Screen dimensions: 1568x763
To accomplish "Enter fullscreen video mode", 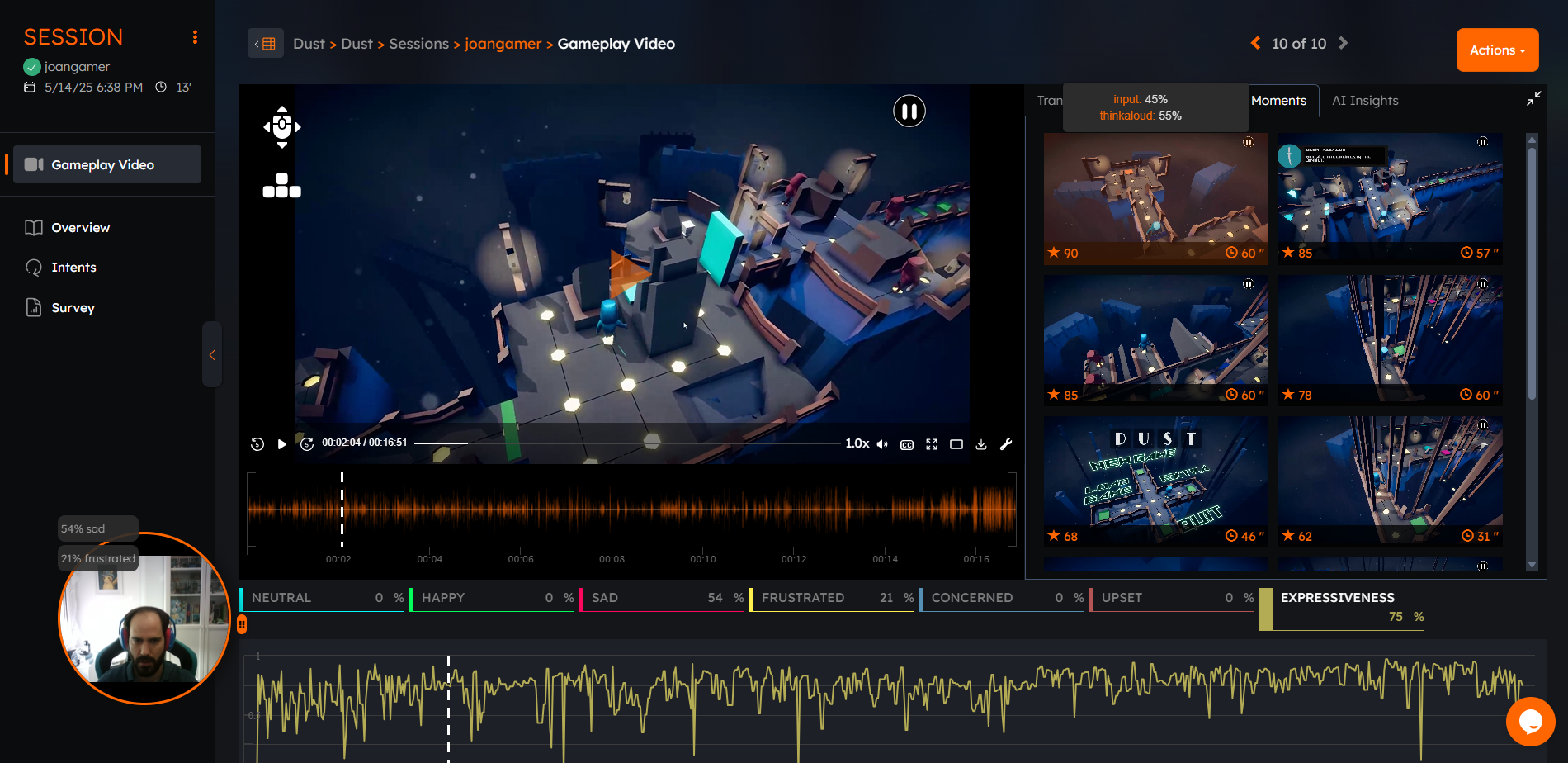I will coord(932,444).
